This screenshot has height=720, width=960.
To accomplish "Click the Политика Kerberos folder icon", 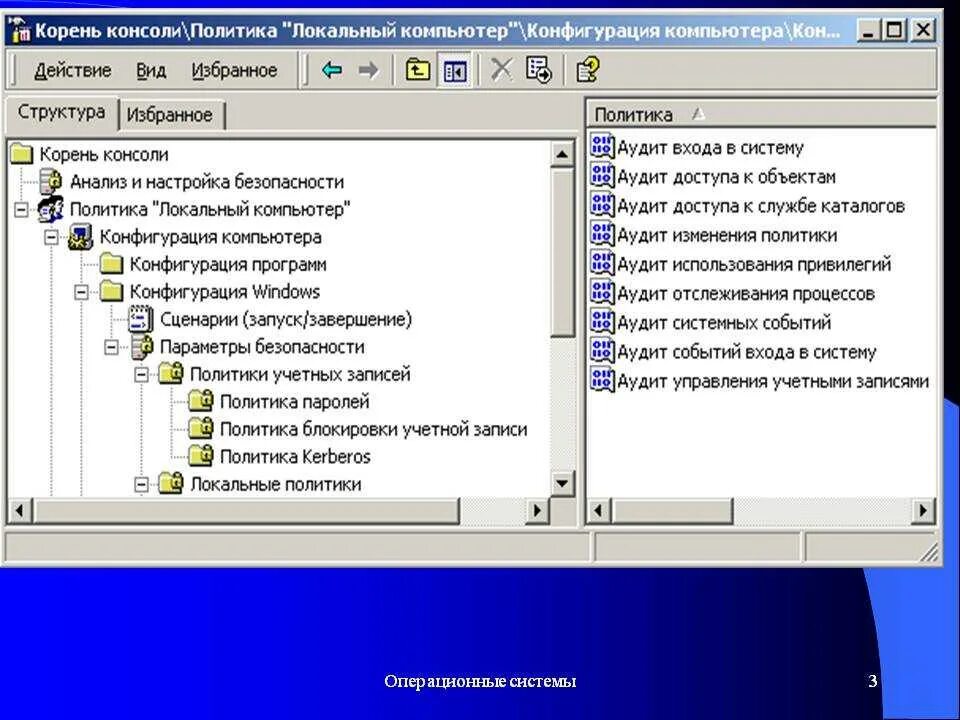I will [201, 456].
